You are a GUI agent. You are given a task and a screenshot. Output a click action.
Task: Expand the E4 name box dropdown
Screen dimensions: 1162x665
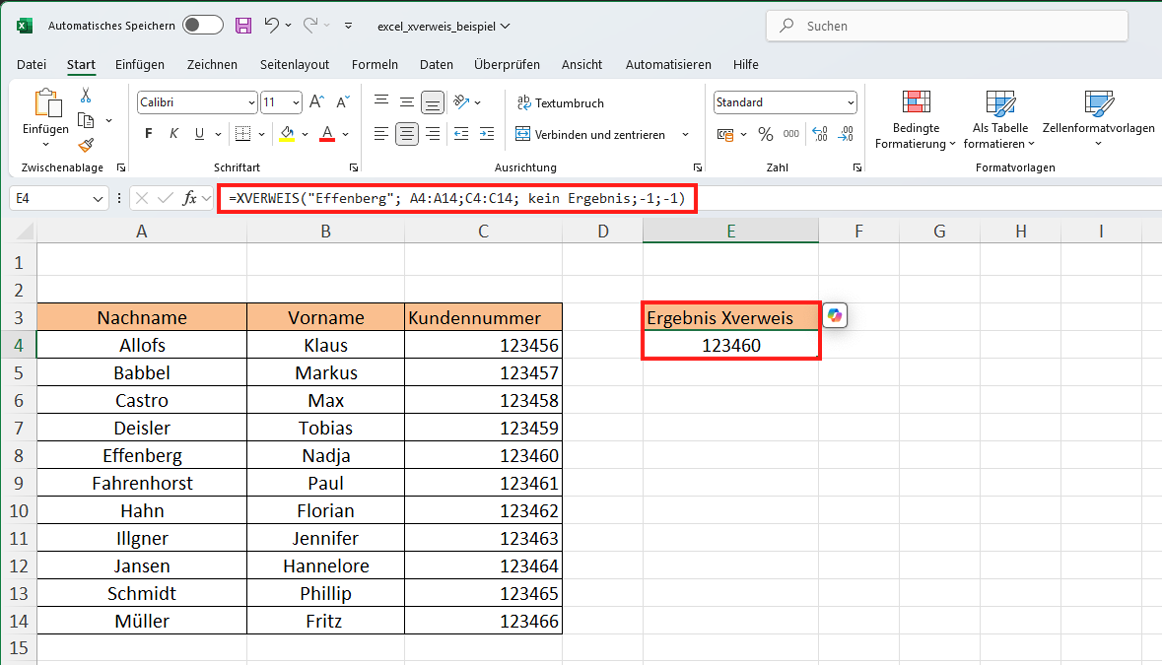click(x=98, y=199)
